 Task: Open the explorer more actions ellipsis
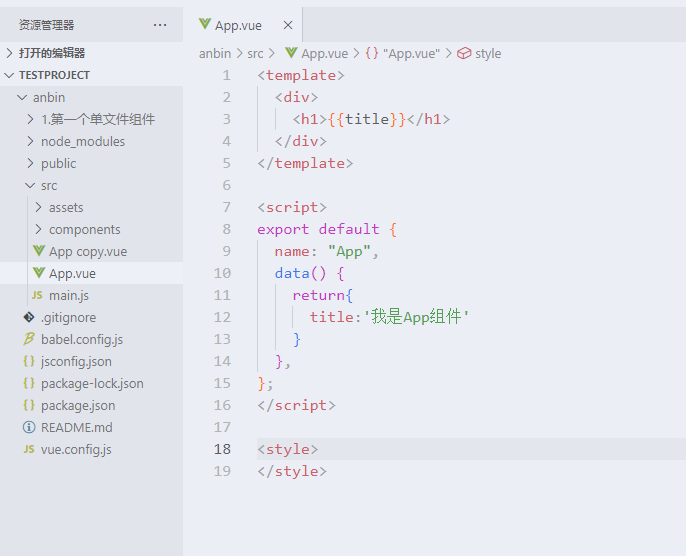pyautogui.click(x=160, y=25)
